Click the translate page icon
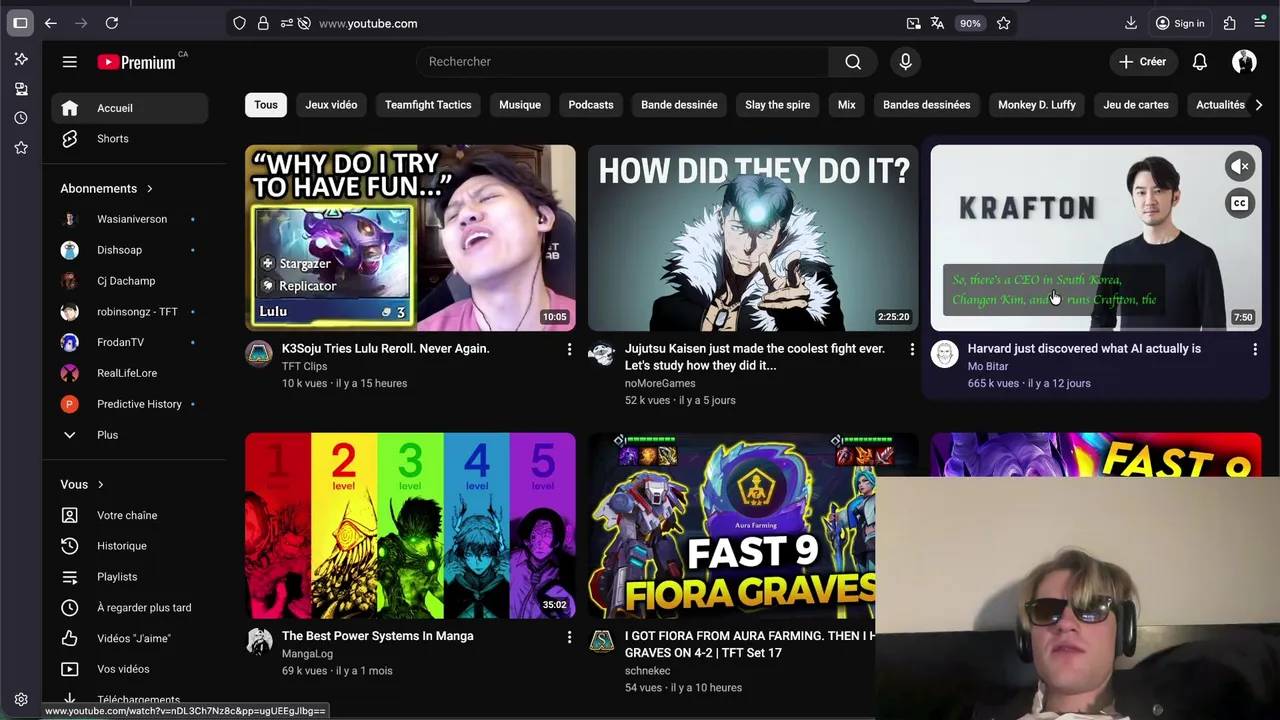The width and height of the screenshot is (1280, 720). 937,23
